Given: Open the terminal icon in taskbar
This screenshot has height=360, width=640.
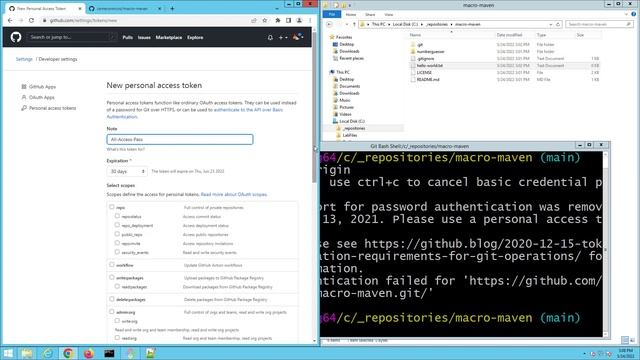Looking at the screenshot, I should pyautogui.click(x=109, y=353).
